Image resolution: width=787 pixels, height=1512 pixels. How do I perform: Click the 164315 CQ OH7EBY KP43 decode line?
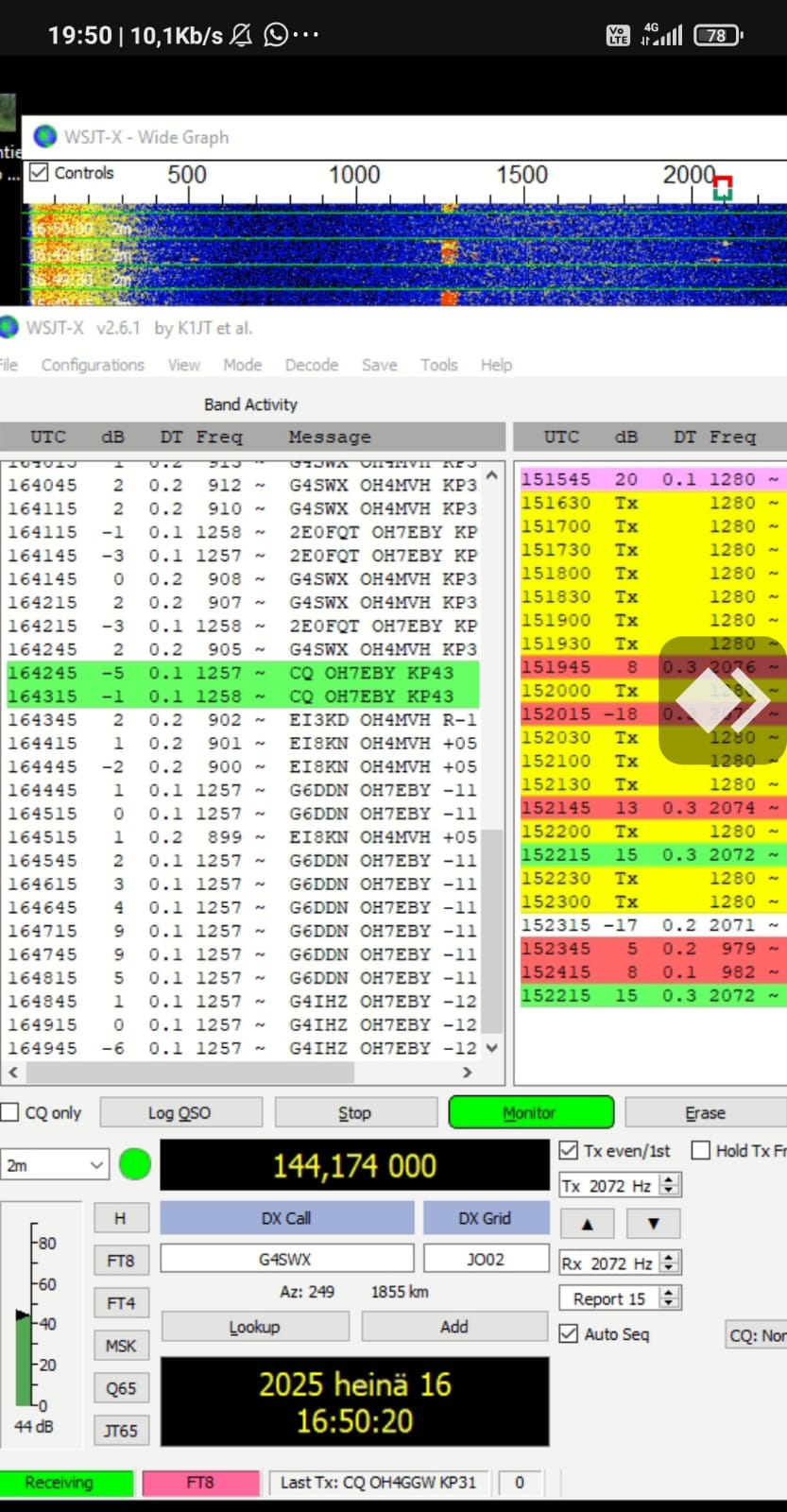point(243,696)
